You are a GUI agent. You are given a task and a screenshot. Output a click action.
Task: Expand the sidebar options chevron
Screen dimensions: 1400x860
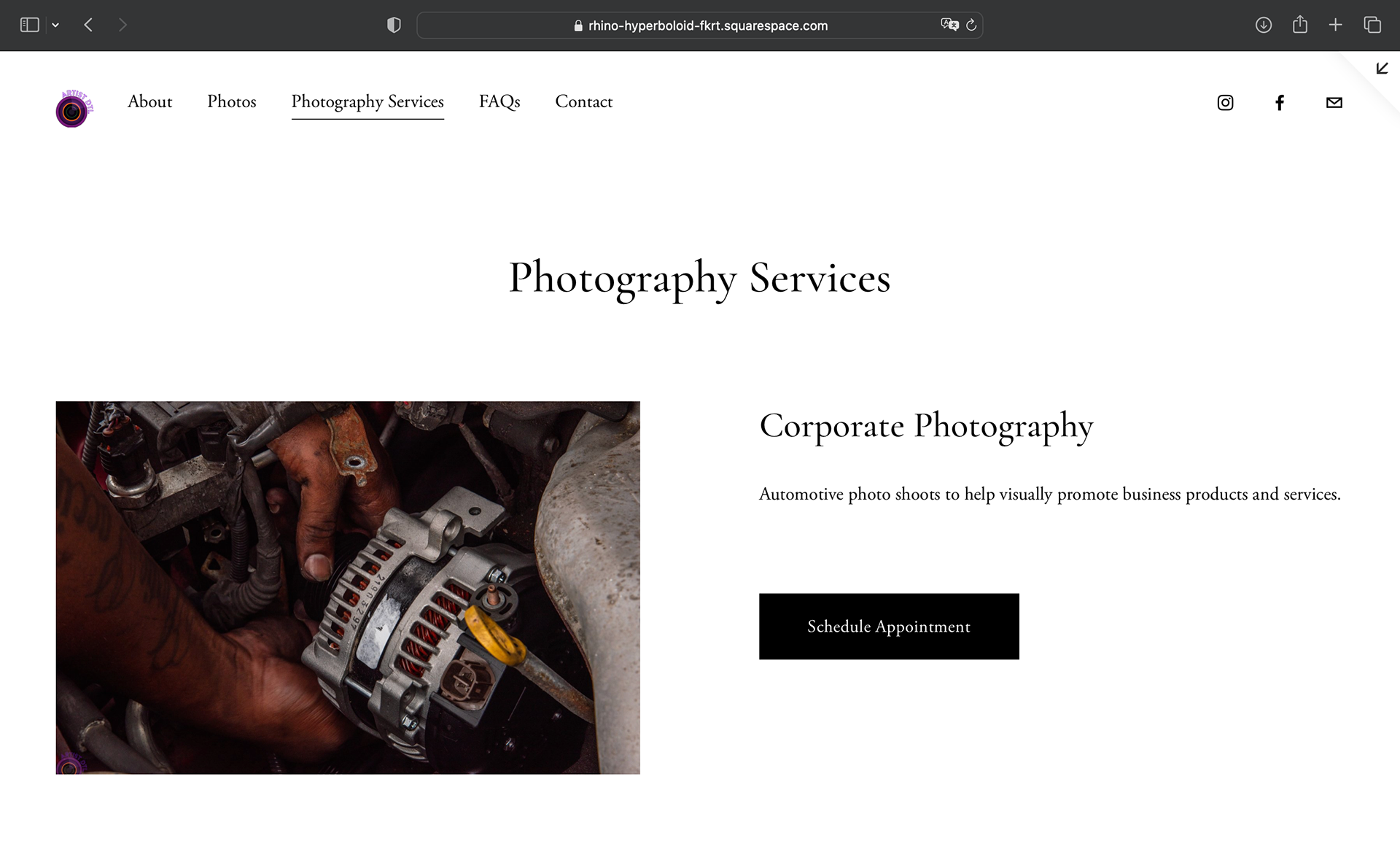[x=55, y=25]
